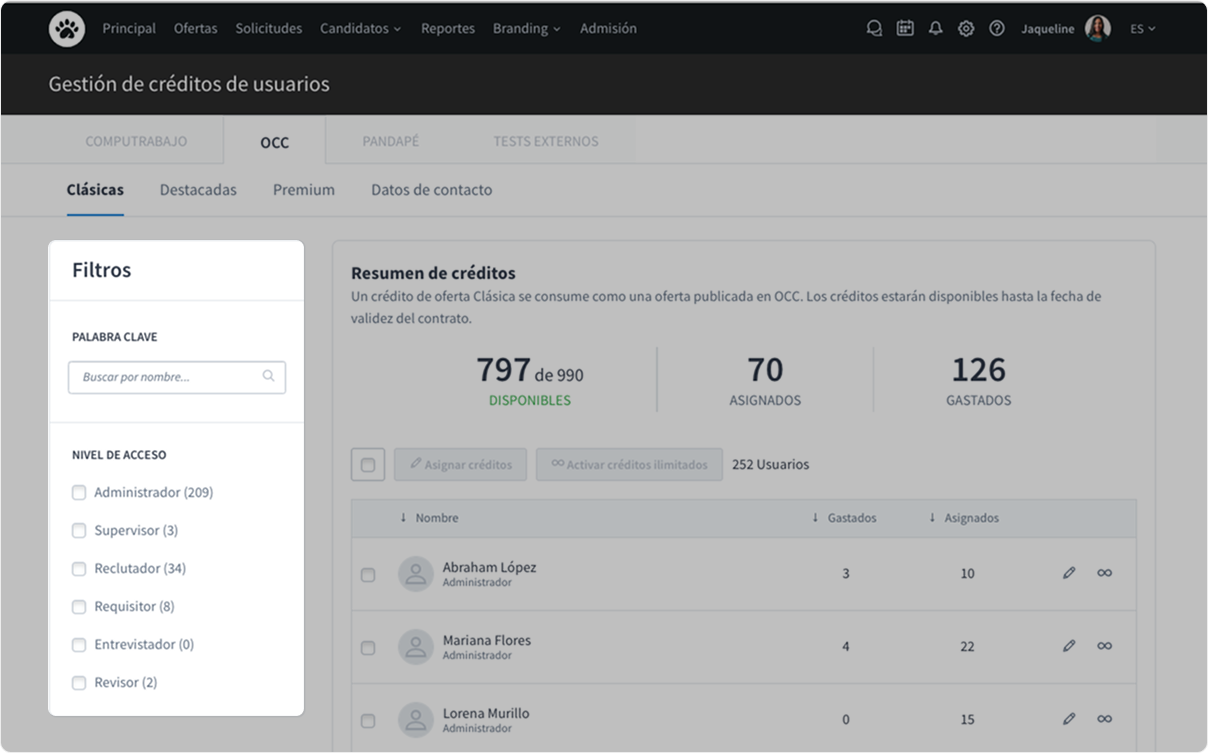Enable the Reclutador (34) filter checkbox
The width and height of the screenshot is (1208, 753).
pyautogui.click(x=79, y=569)
